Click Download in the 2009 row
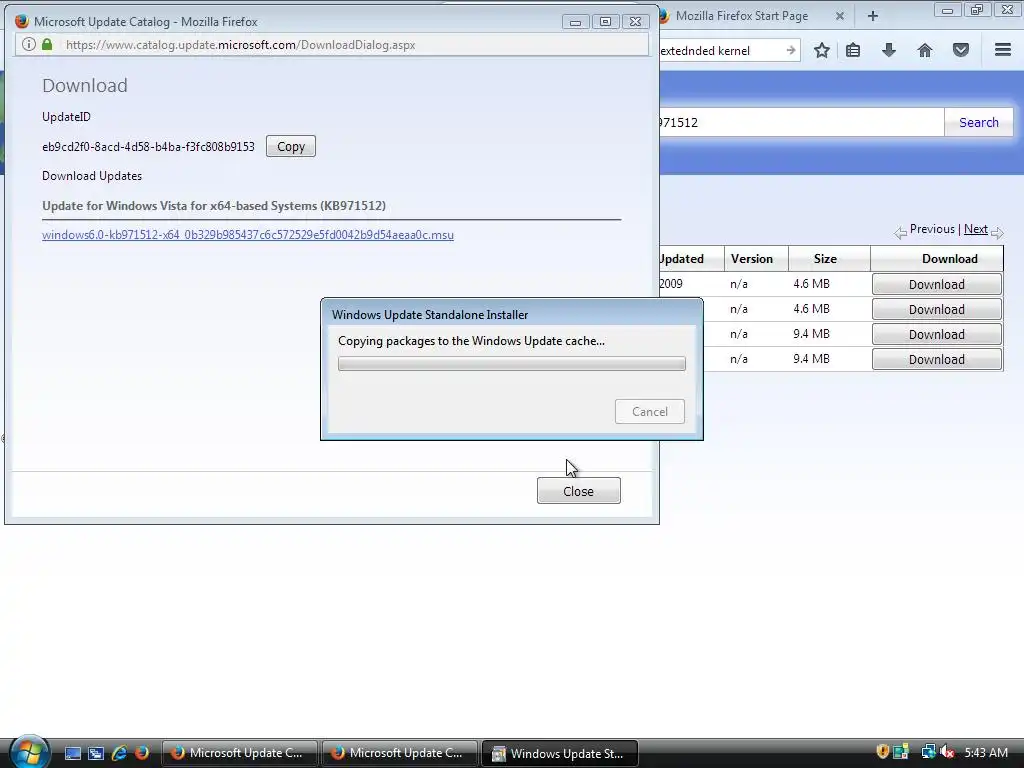 tap(936, 284)
